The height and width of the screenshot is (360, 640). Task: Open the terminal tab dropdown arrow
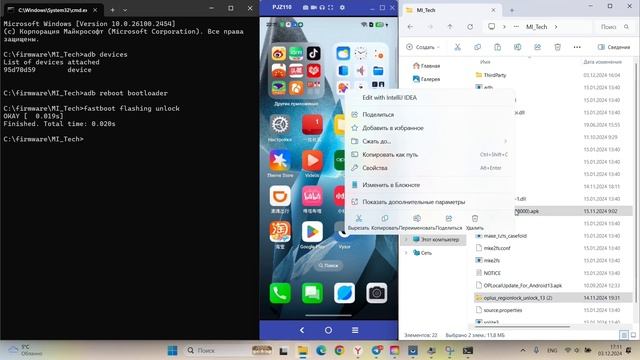click(125, 10)
